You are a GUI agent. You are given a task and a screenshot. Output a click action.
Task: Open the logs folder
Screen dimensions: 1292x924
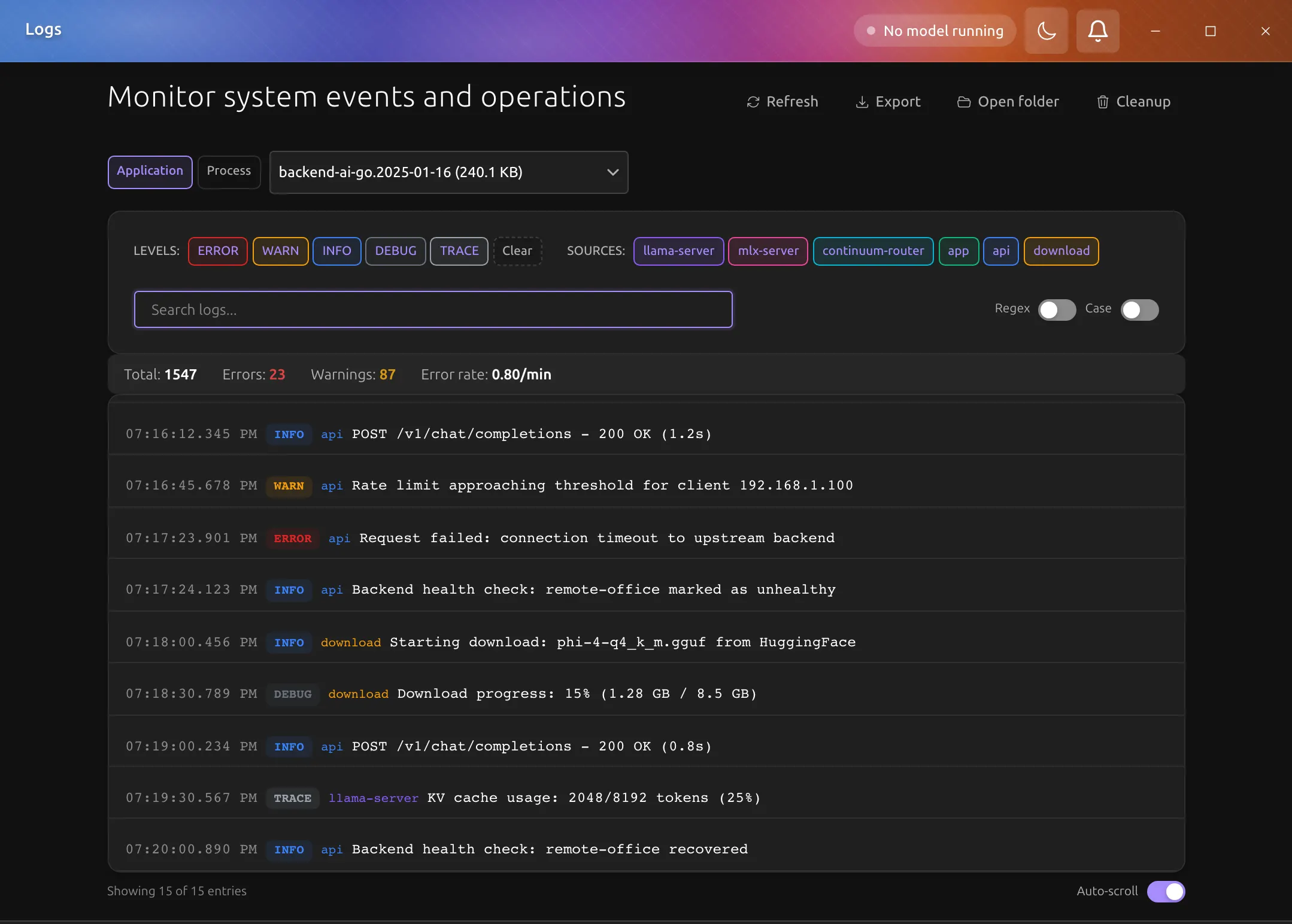tap(1008, 102)
